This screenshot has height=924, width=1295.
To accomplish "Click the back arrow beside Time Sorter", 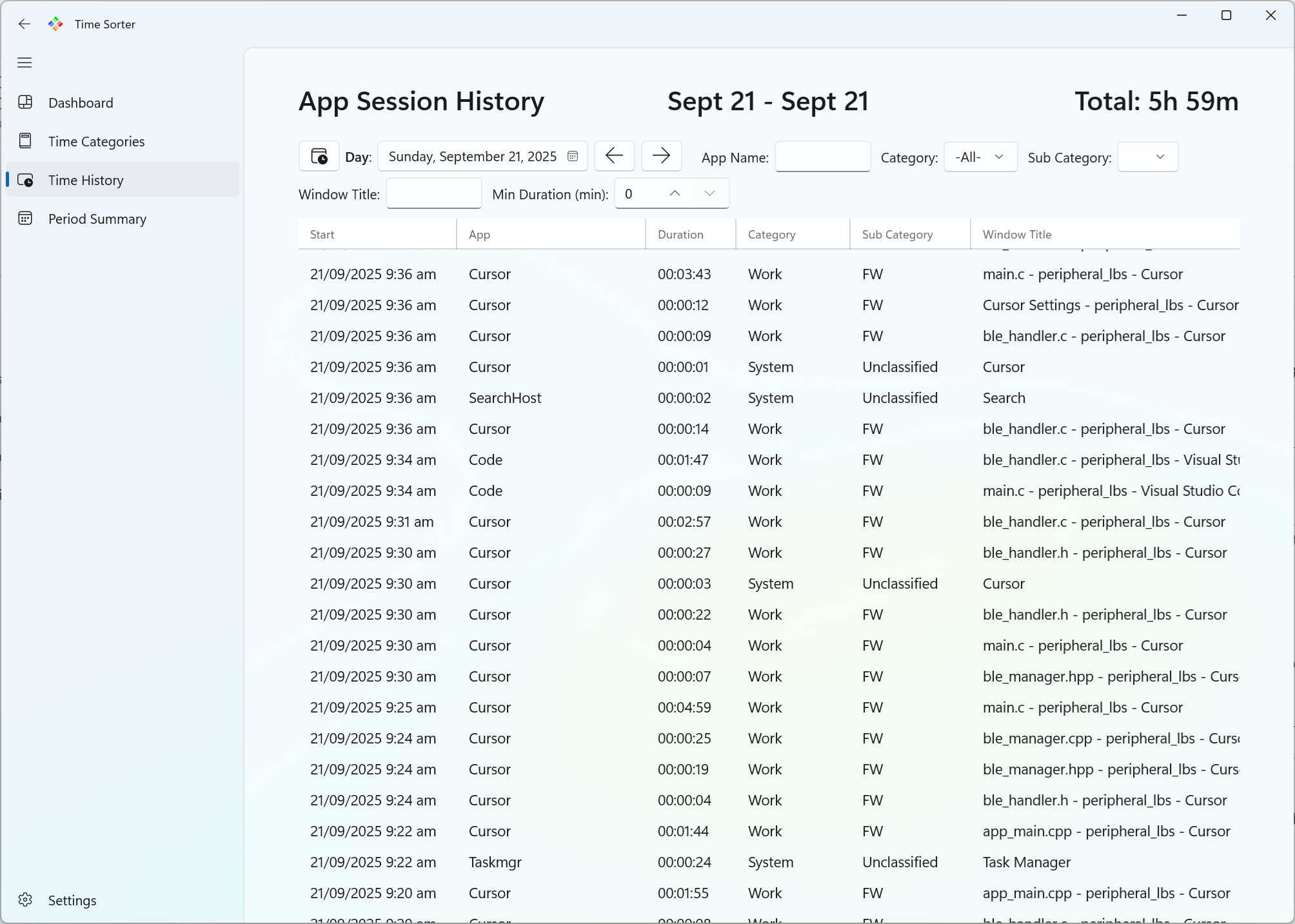I will click(x=25, y=24).
